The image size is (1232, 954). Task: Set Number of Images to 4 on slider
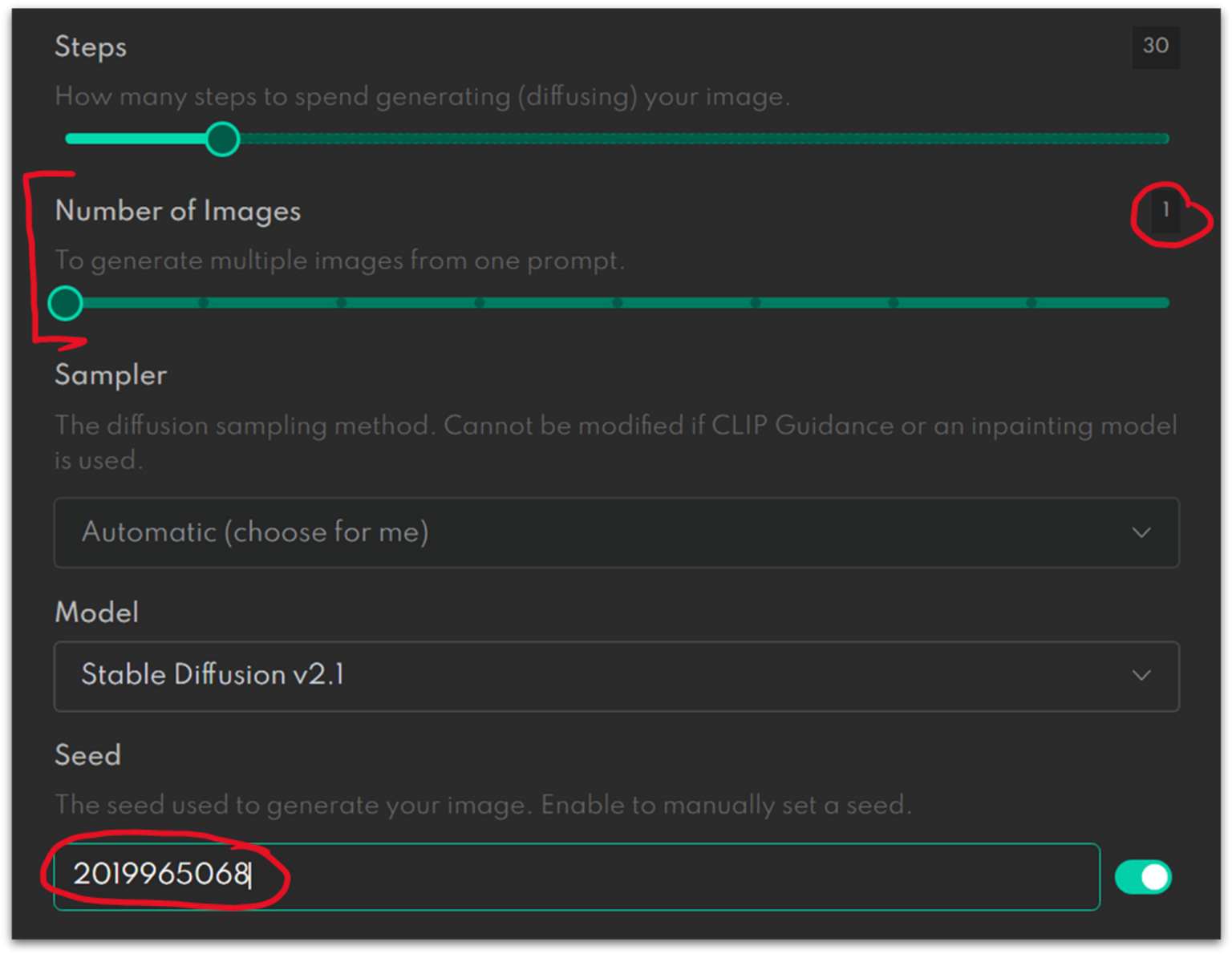pos(480,303)
